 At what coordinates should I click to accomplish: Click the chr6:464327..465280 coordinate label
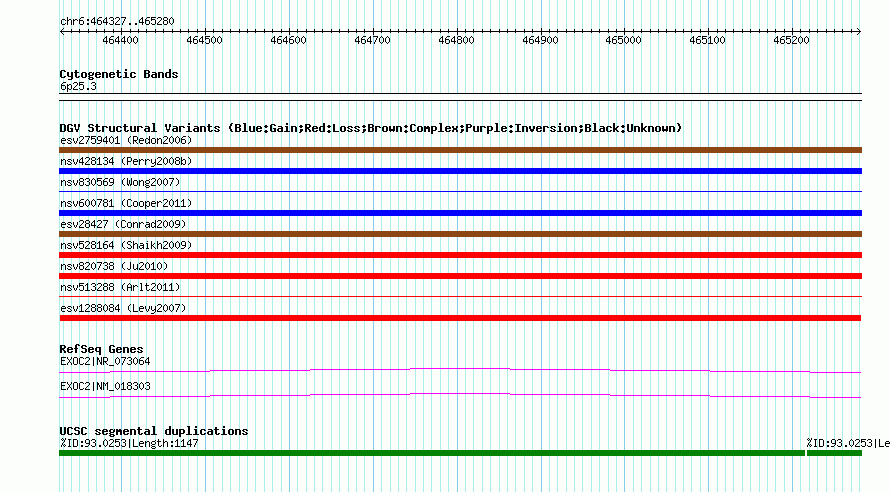click(117, 22)
